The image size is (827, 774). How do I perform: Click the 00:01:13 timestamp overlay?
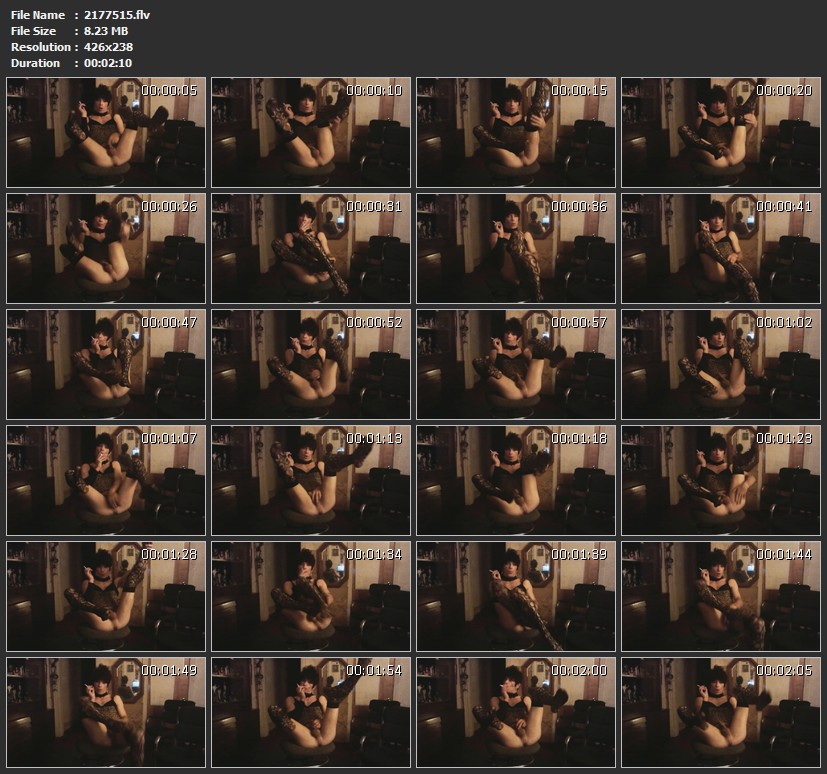click(374, 438)
